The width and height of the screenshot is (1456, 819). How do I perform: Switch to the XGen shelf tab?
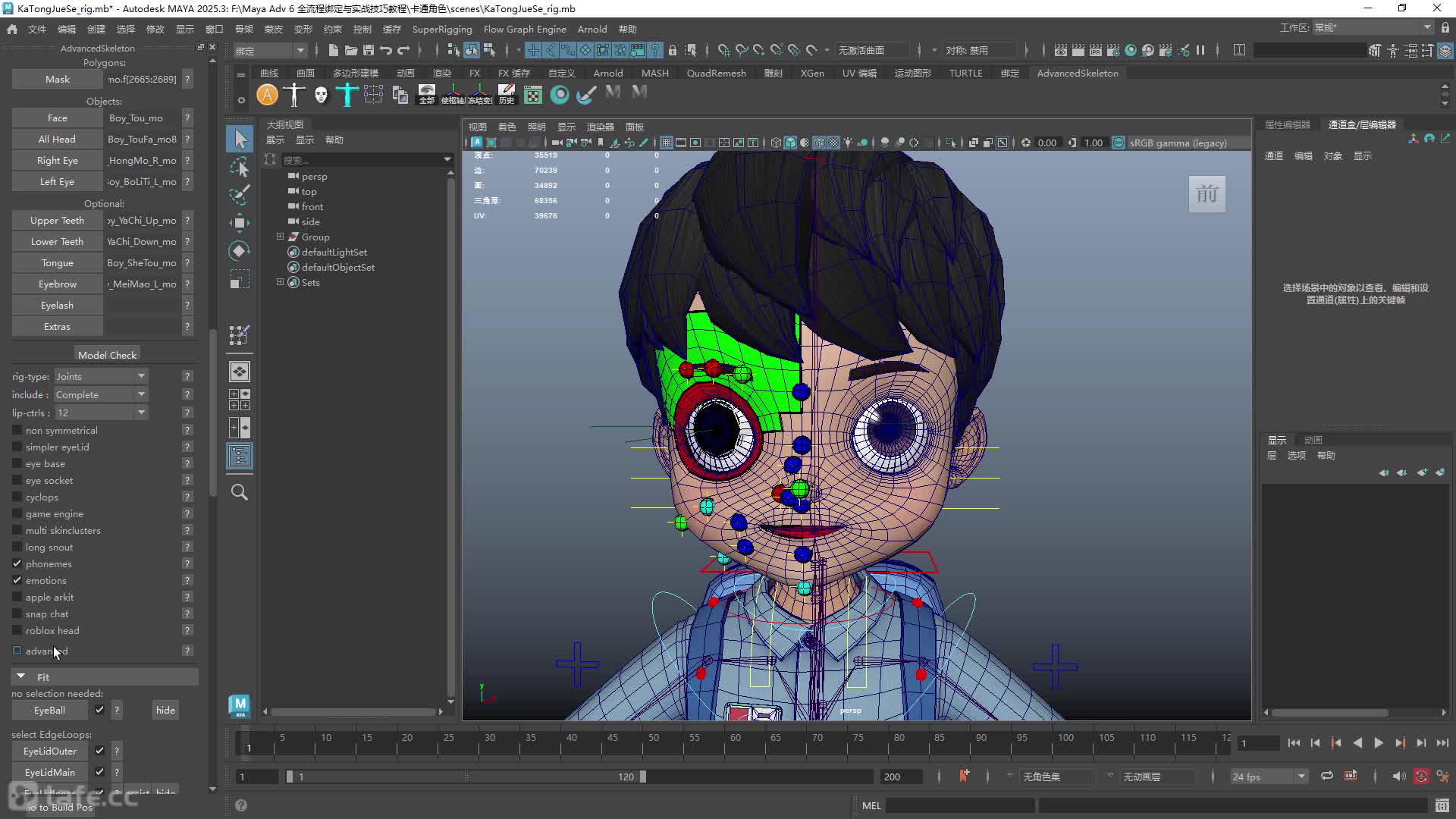coord(812,73)
